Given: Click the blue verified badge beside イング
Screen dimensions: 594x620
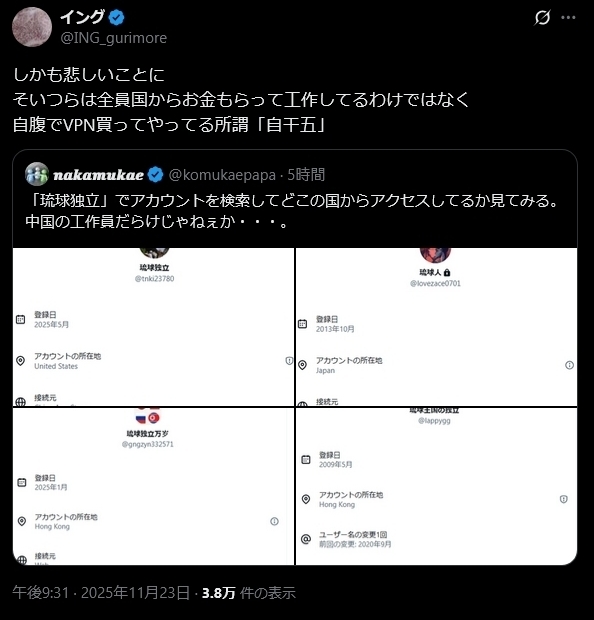Looking at the screenshot, I should click(x=116, y=17).
